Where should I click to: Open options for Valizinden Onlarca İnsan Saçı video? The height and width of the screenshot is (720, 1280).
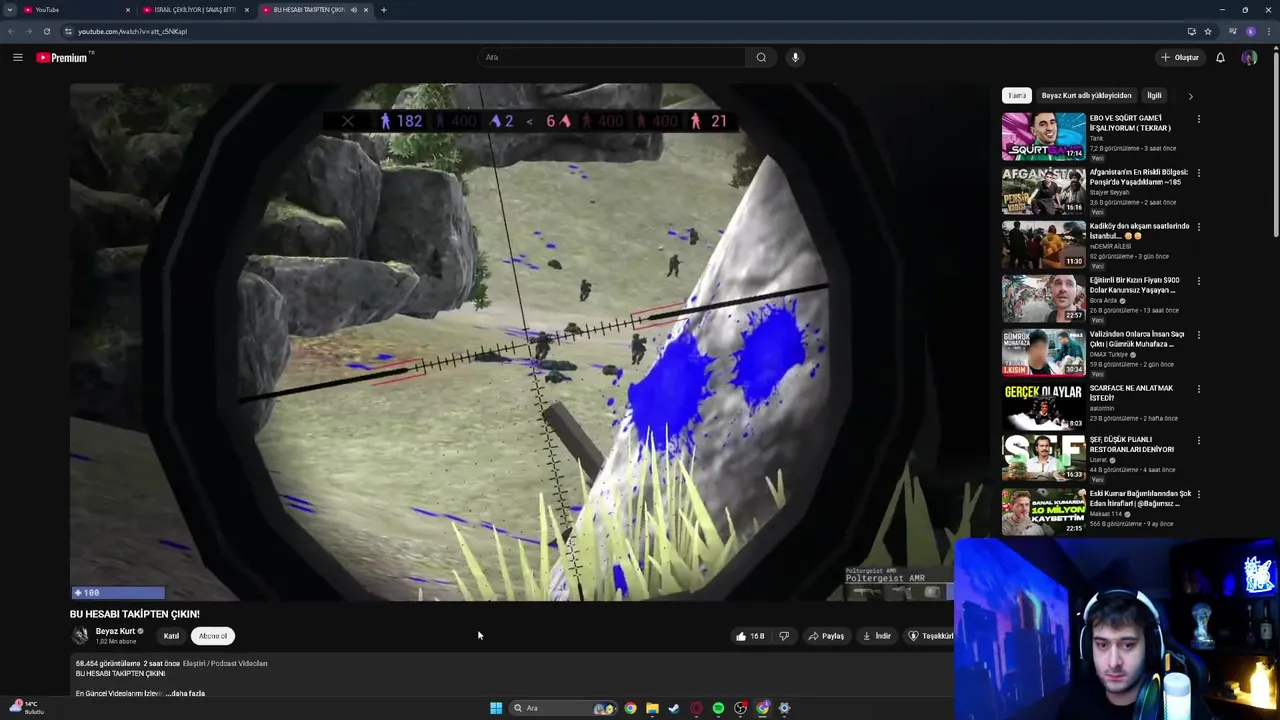pos(1198,335)
